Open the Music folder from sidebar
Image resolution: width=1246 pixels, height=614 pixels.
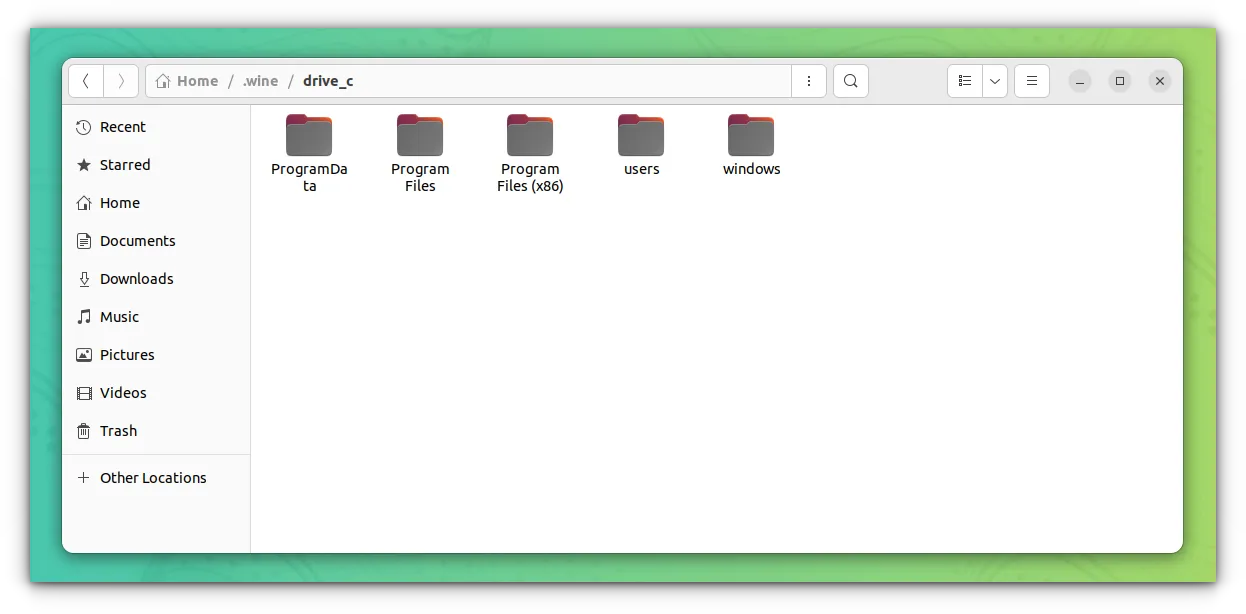pos(120,316)
